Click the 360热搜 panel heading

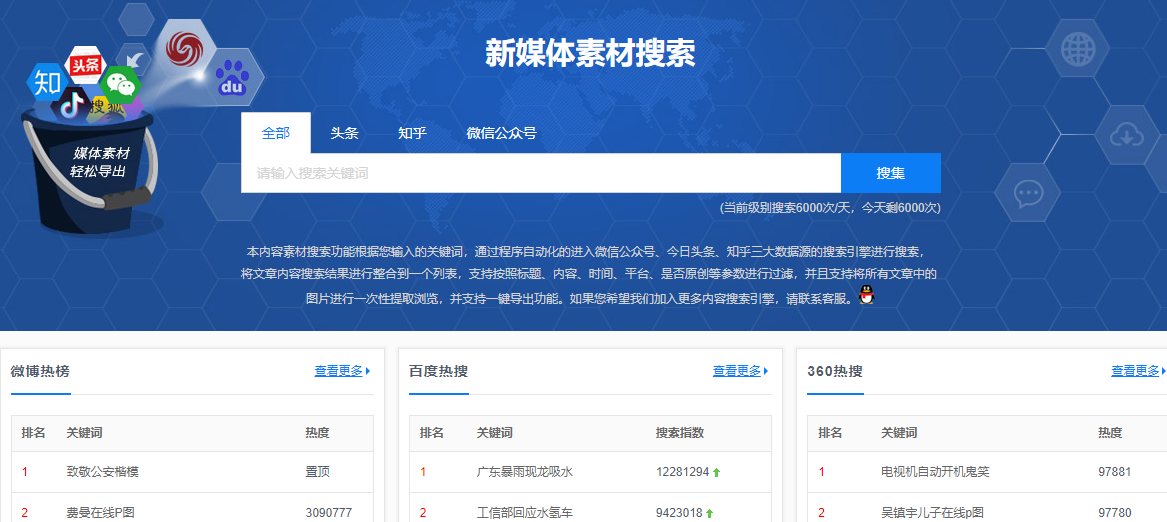(x=835, y=372)
